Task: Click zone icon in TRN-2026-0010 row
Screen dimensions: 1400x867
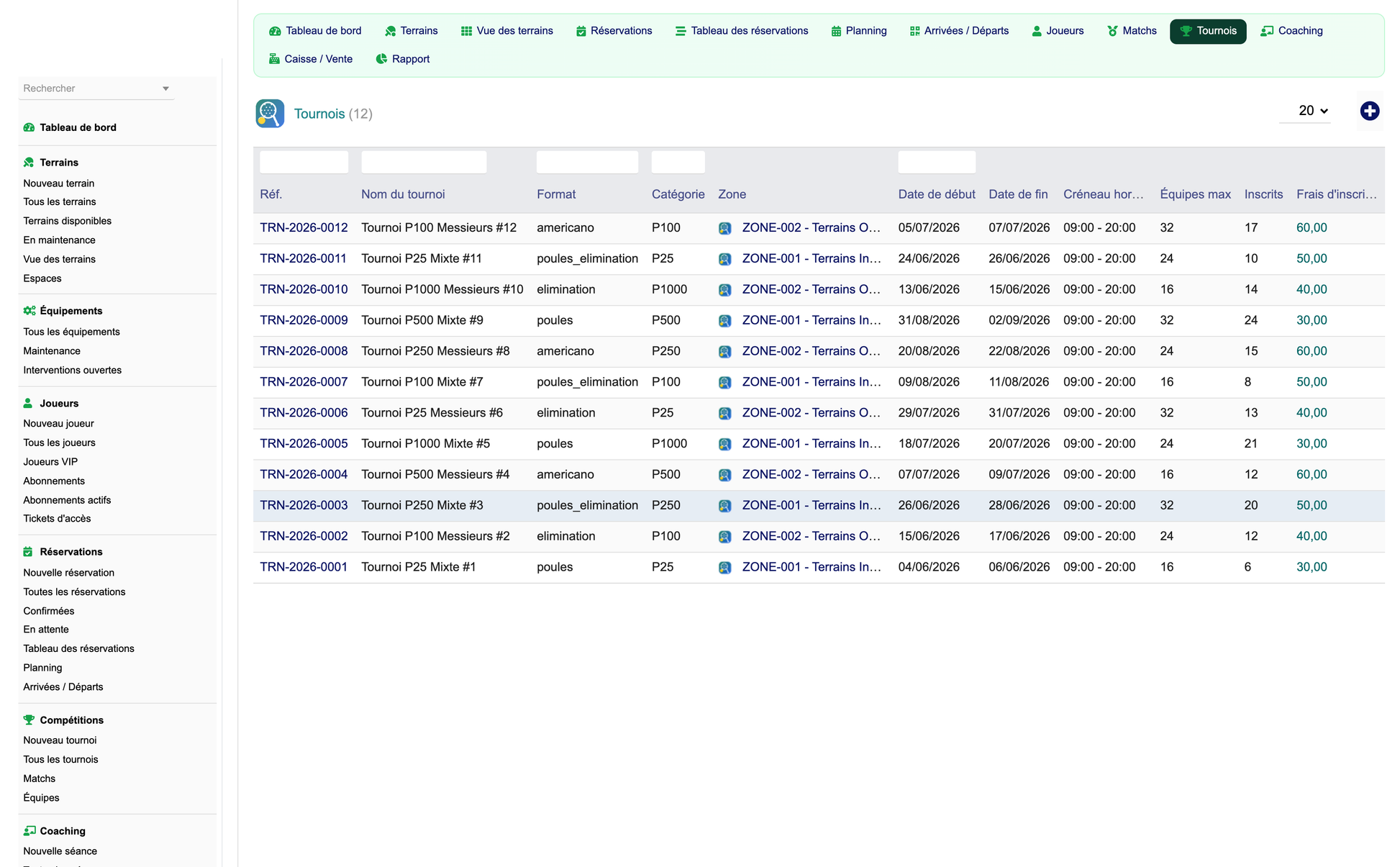Action: (724, 290)
